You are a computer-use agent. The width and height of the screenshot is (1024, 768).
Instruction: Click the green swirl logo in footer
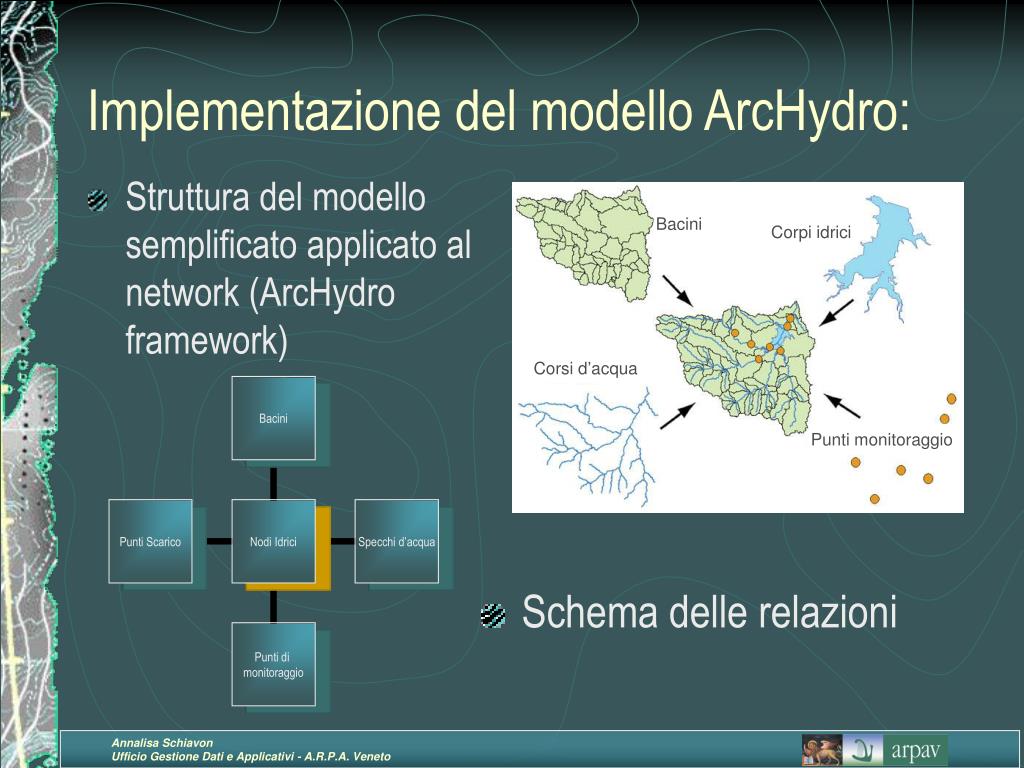(x=863, y=750)
